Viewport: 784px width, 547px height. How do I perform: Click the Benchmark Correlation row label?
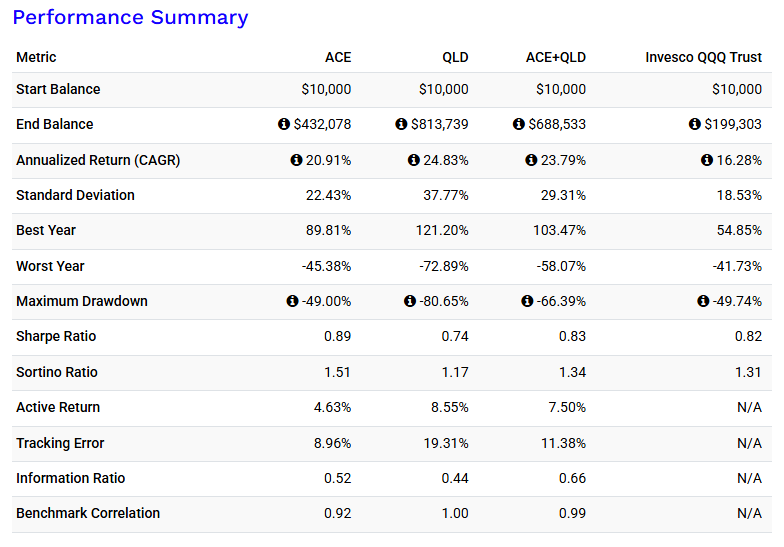(88, 513)
